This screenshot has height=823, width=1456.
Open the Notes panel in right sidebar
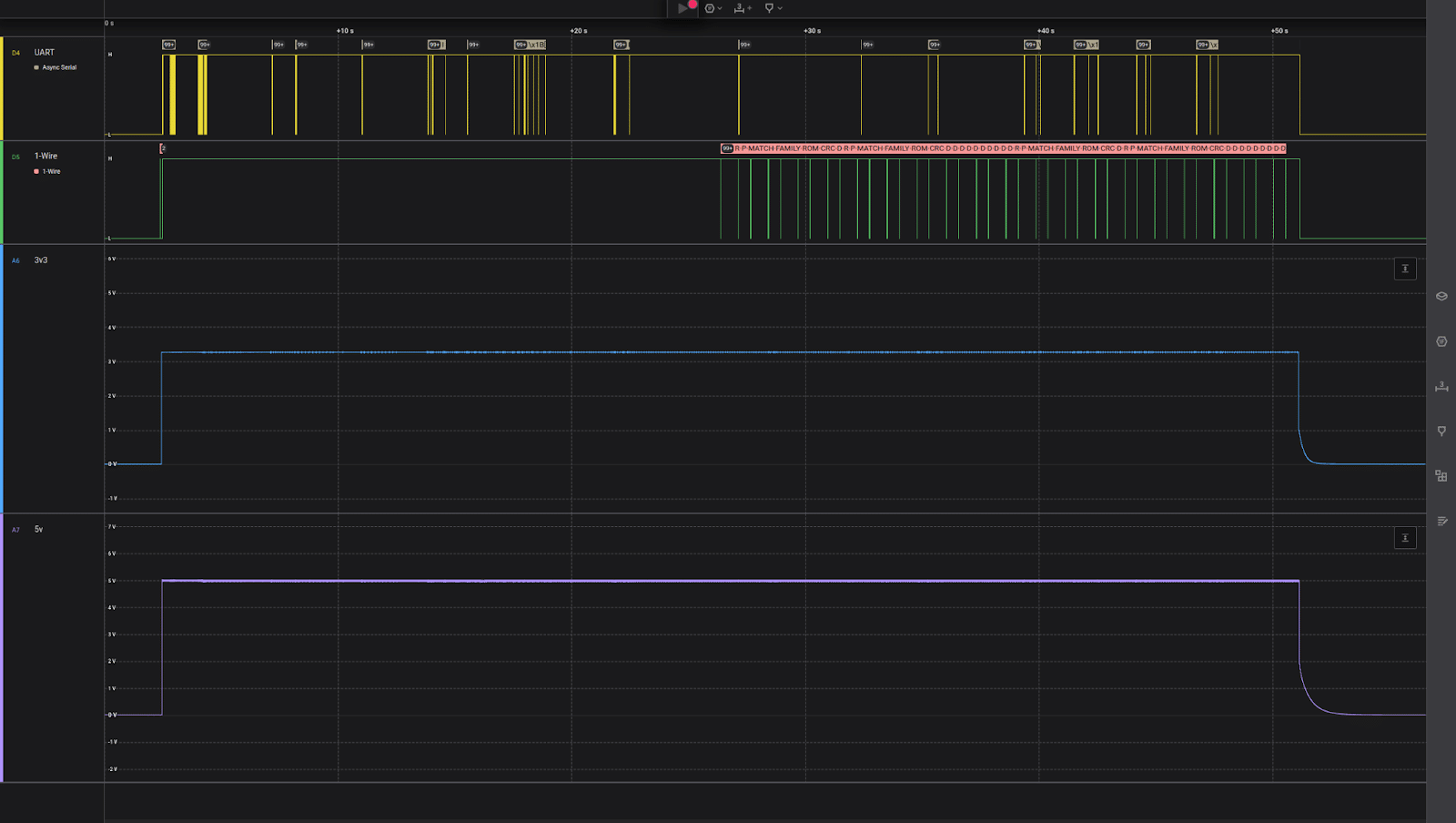point(1441,521)
